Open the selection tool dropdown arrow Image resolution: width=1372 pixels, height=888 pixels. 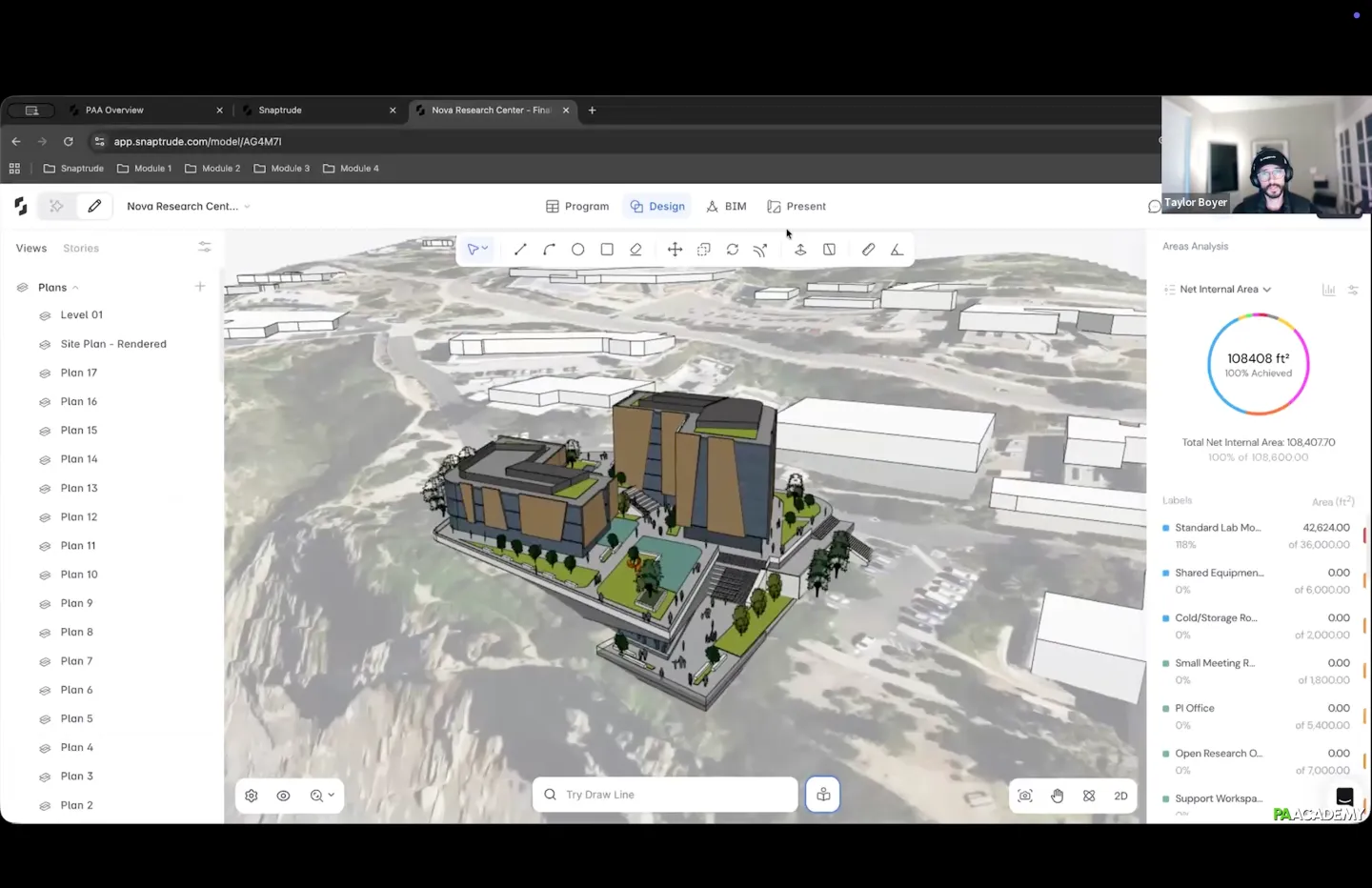click(485, 249)
